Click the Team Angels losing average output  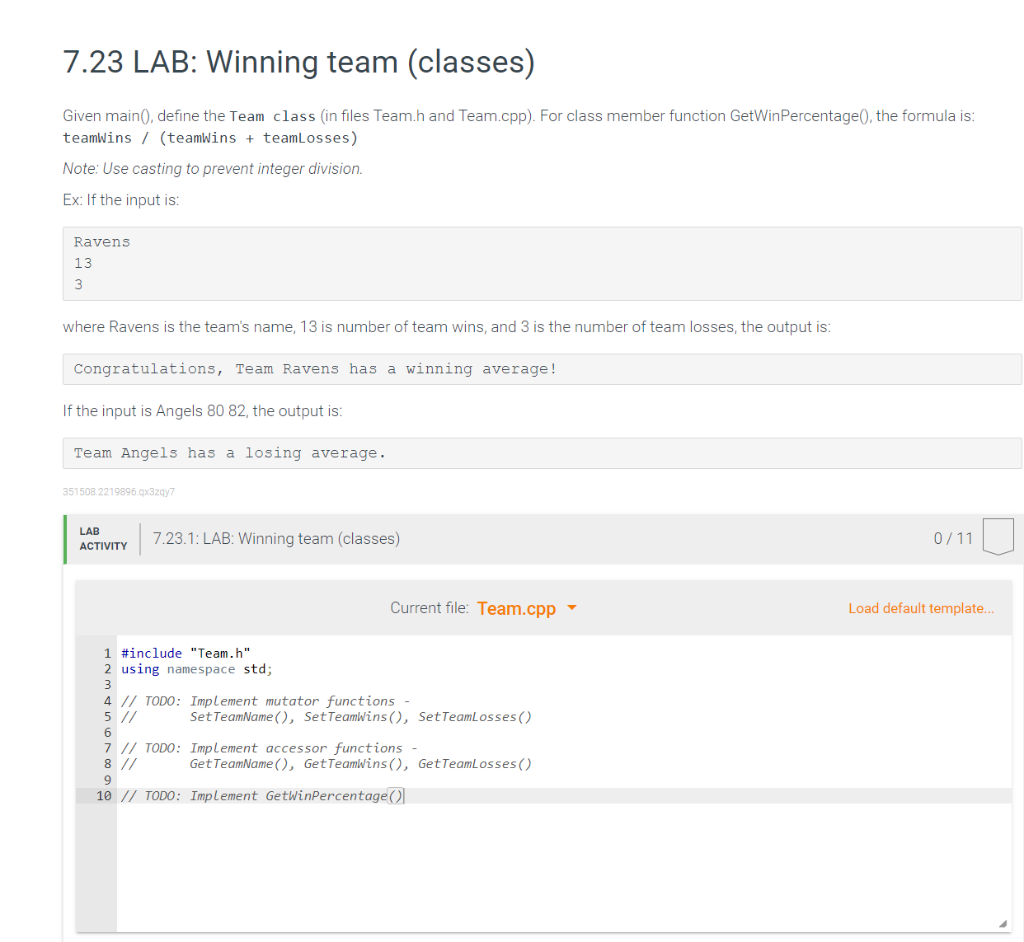pos(542,453)
